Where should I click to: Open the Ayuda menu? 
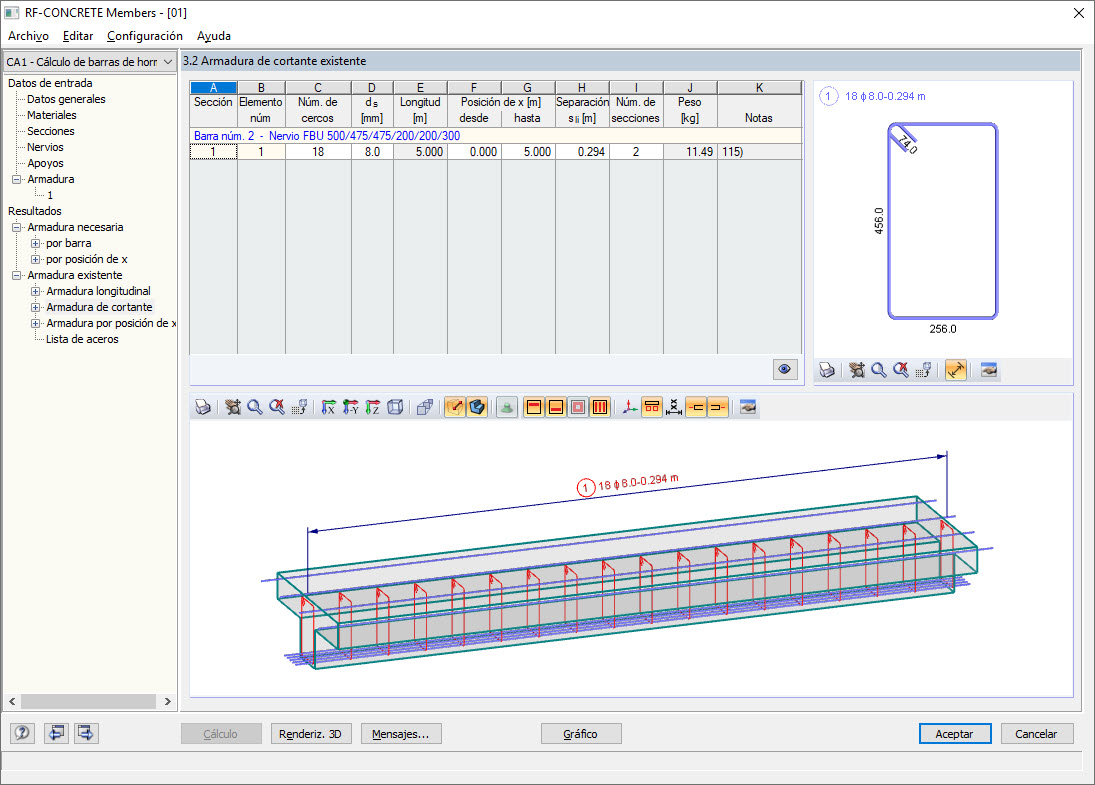(214, 36)
